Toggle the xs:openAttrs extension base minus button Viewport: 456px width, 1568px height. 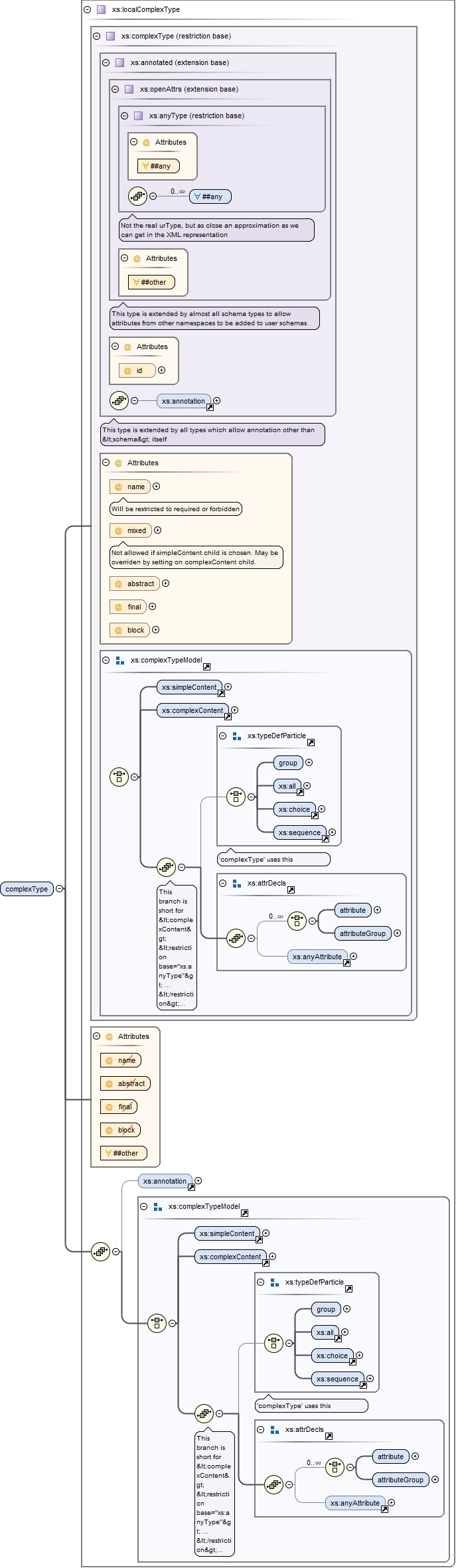tap(115, 90)
